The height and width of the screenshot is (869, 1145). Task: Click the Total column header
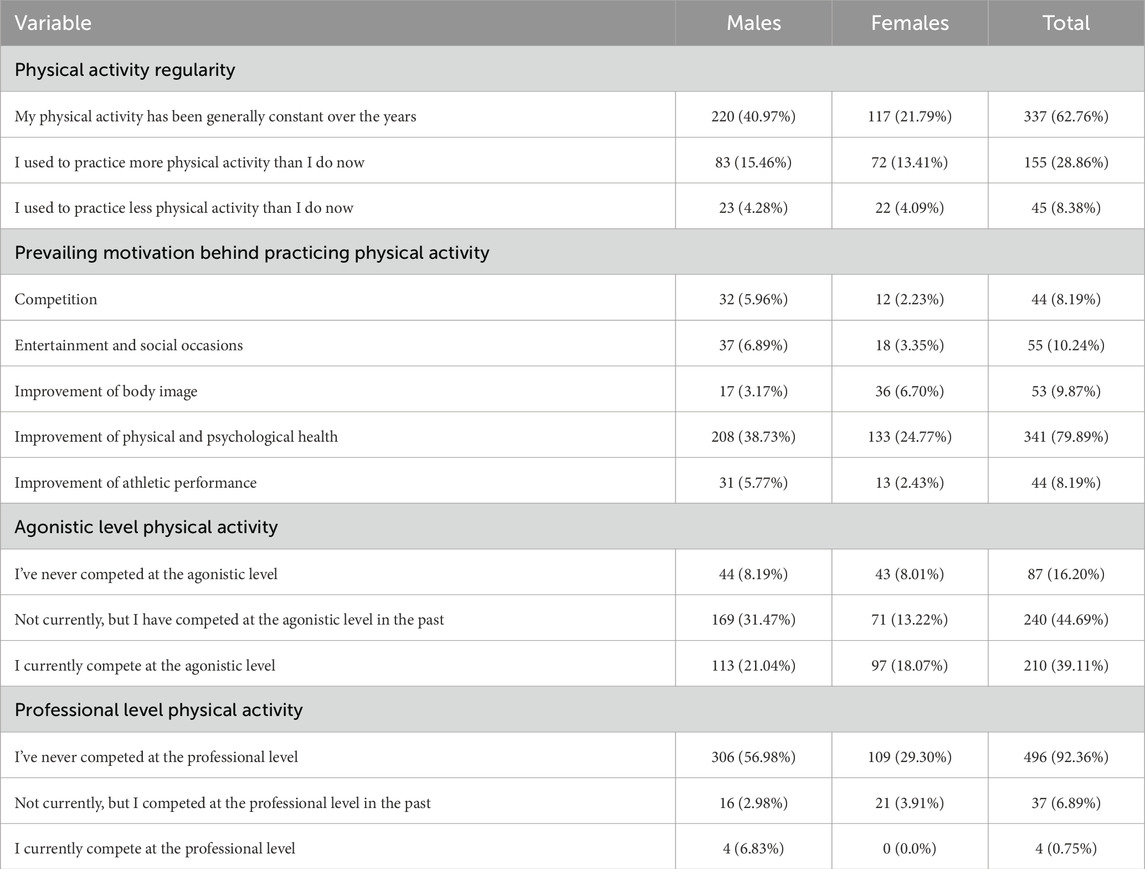coord(1066,23)
